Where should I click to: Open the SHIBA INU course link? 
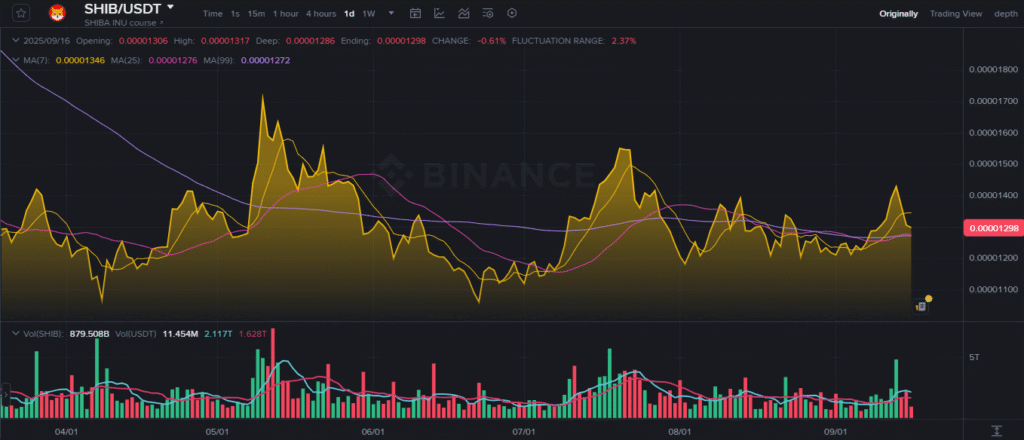(120, 23)
